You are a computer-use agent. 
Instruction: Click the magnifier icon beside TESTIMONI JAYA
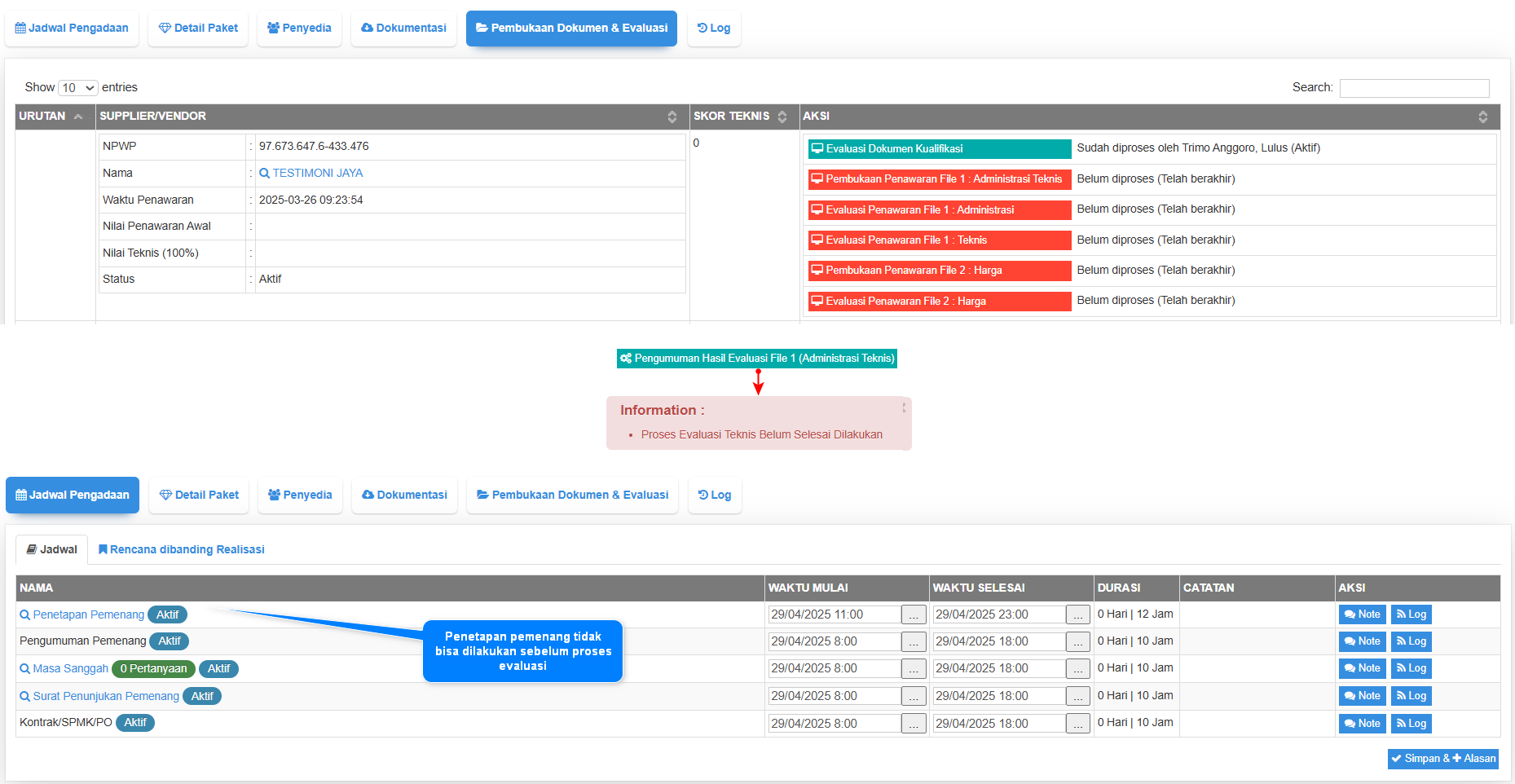tap(264, 173)
